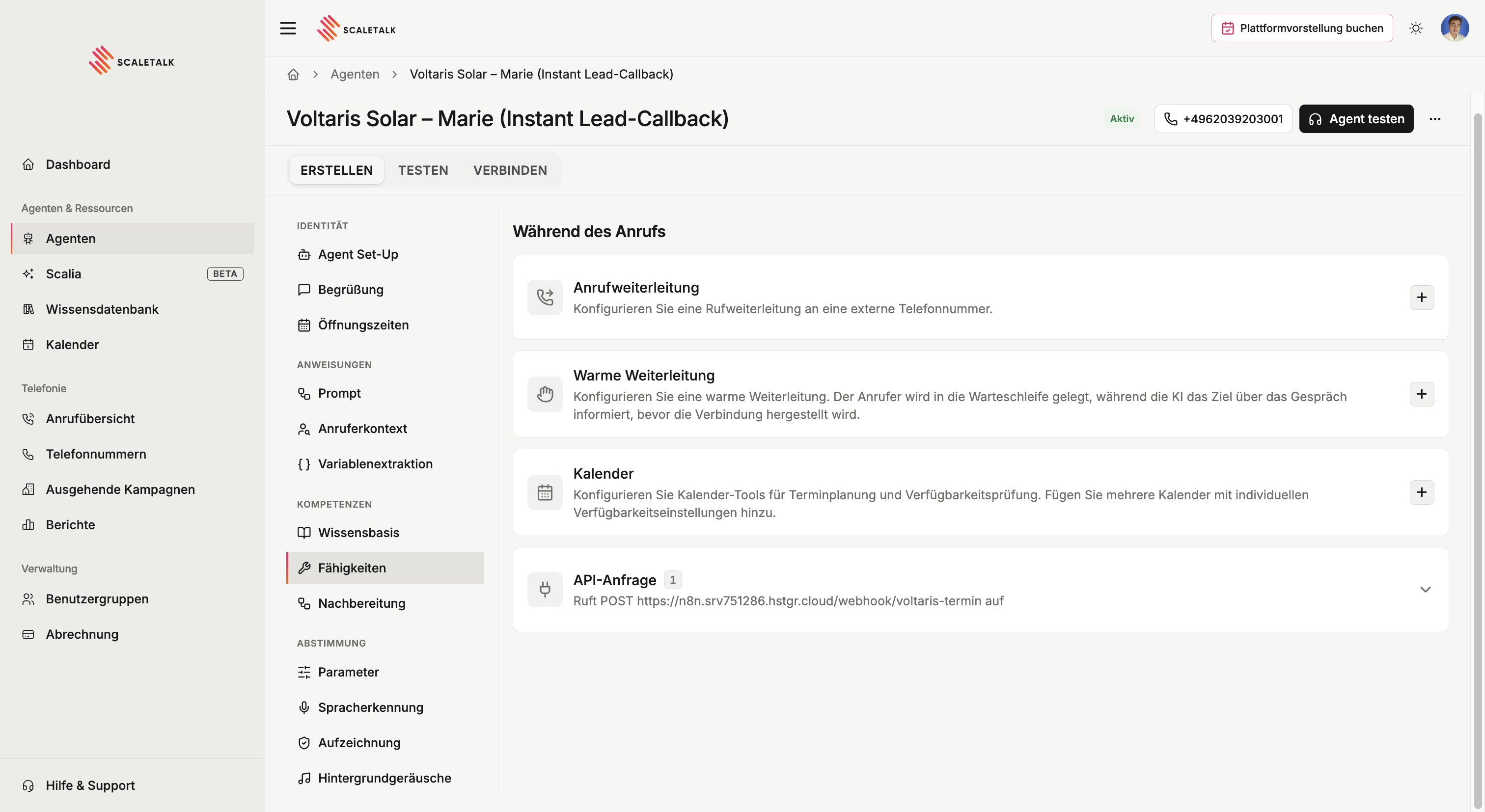The width and height of the screenshot is (1485, 812).
Task: Add an Anrufweiterleitung with the plus button
Action: tap(1422, 298)
